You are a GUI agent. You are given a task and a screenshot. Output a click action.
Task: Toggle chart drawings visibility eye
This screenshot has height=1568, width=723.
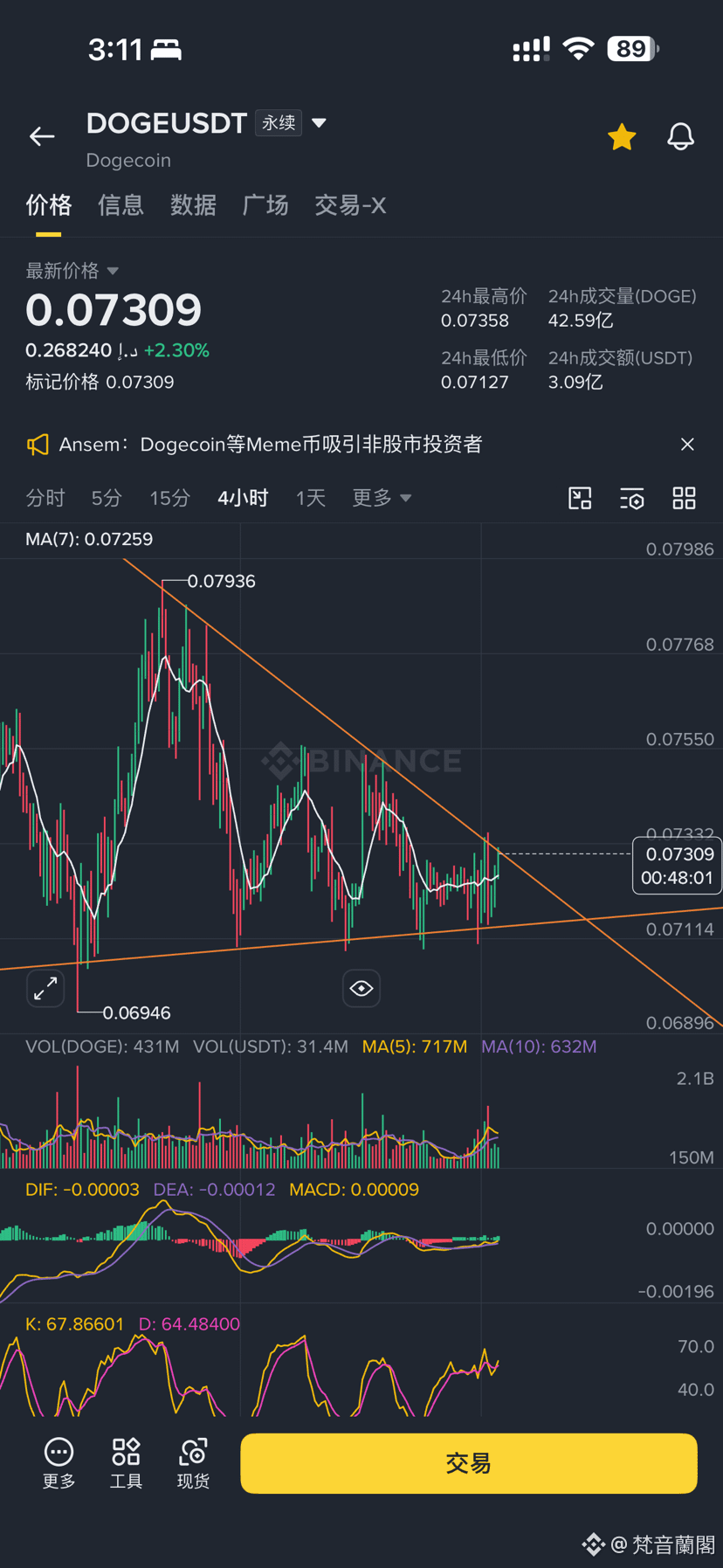click(x=361, y=988)
